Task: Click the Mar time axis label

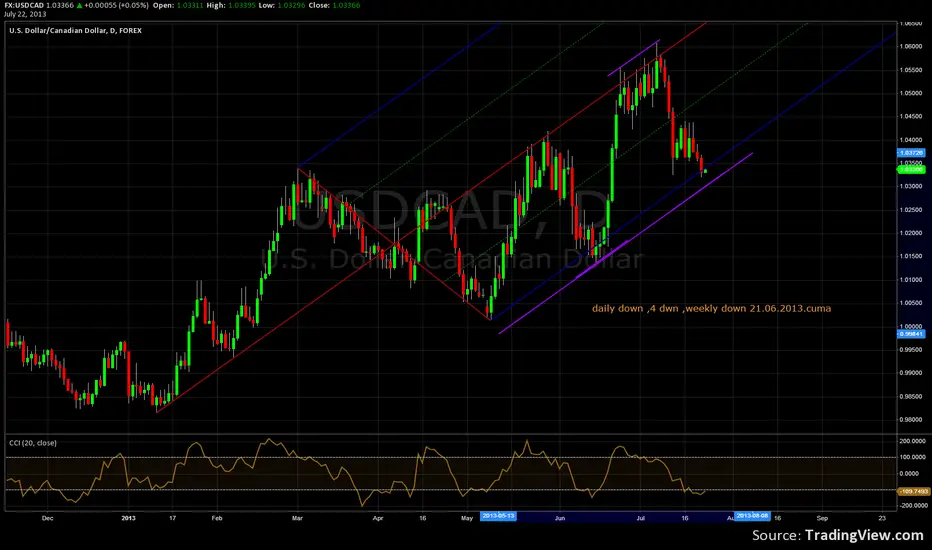Action: tap(297, 518)
